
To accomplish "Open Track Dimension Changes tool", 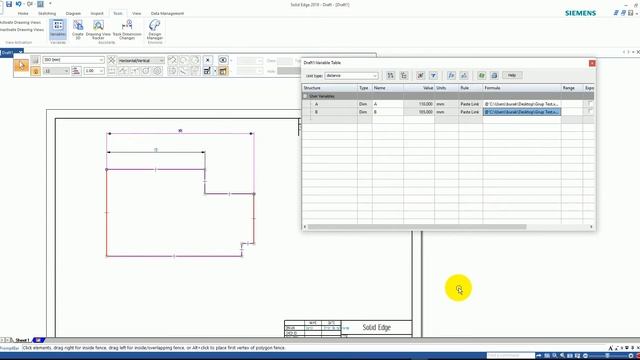I will pyautogui.click(x=127, y=29).
